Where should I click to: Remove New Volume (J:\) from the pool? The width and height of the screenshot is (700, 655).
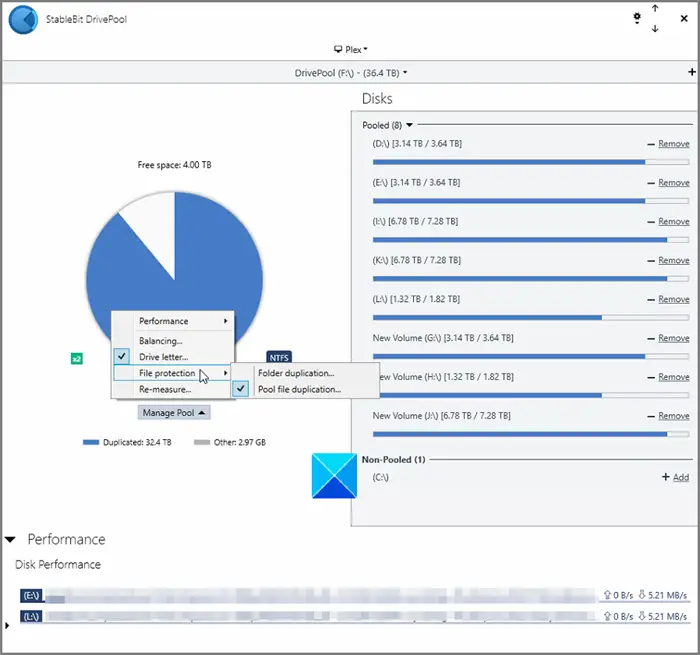(674, 416)
